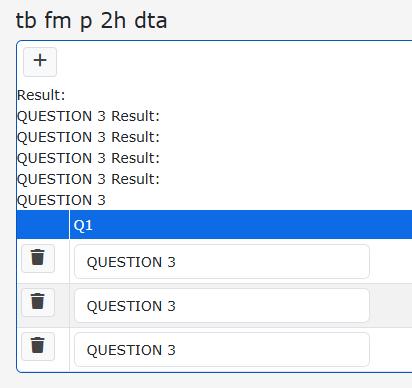The image size is (412, 388).
Task: Select the third row's QUESTION 3 text box
Action: (222, 350)
